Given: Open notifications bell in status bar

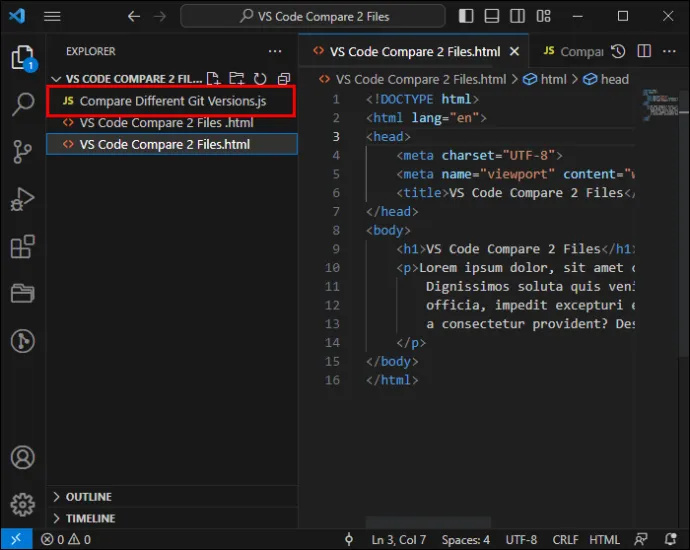Looking at the screenshot, I should coord(671,539).
